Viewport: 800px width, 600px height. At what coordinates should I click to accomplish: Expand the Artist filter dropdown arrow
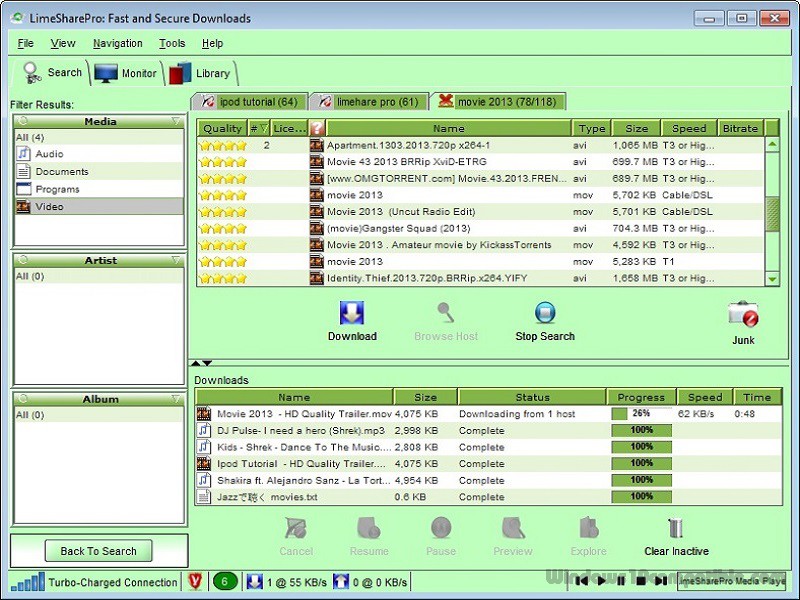176,260
